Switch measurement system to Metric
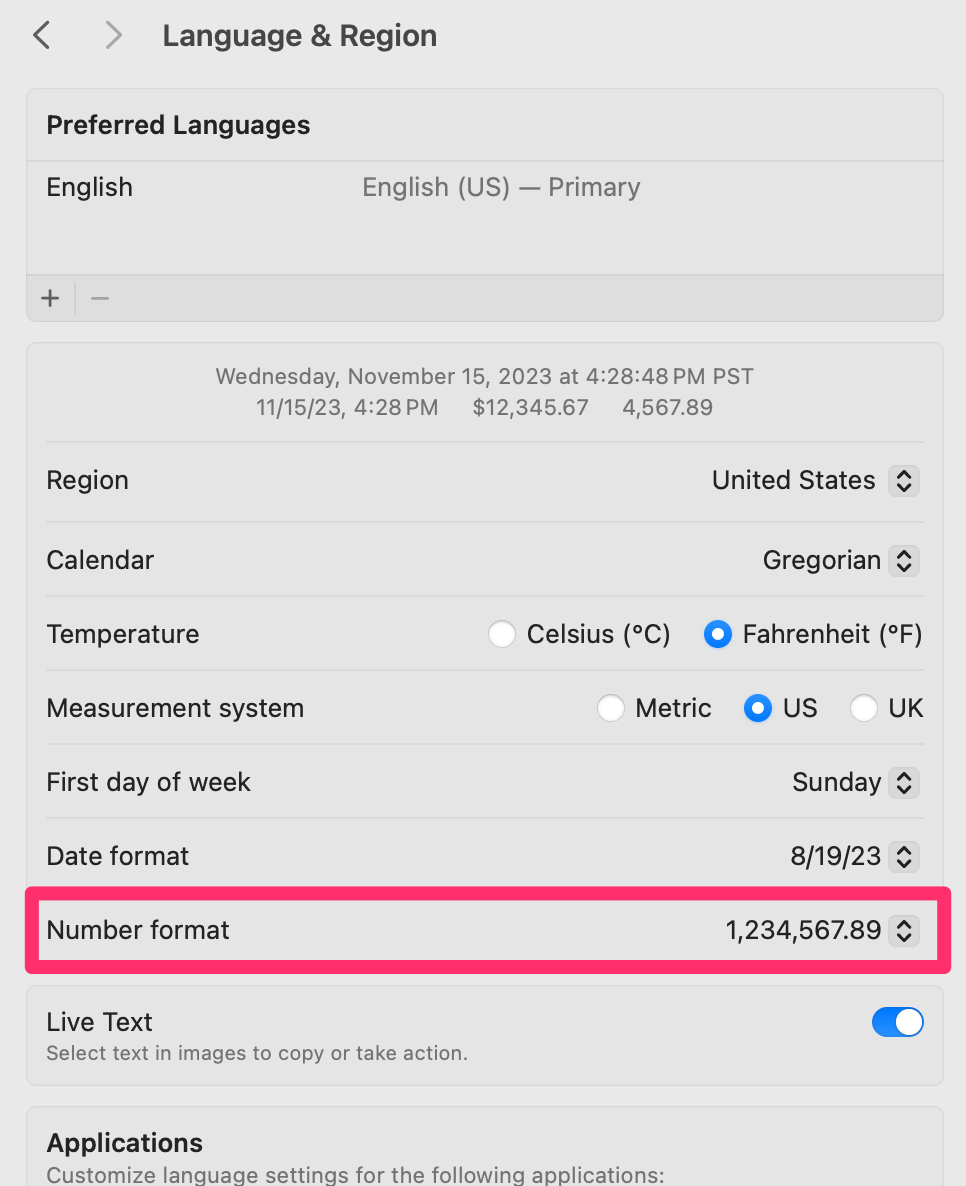Screen dimensions: 966x1186 coord(611,708)
